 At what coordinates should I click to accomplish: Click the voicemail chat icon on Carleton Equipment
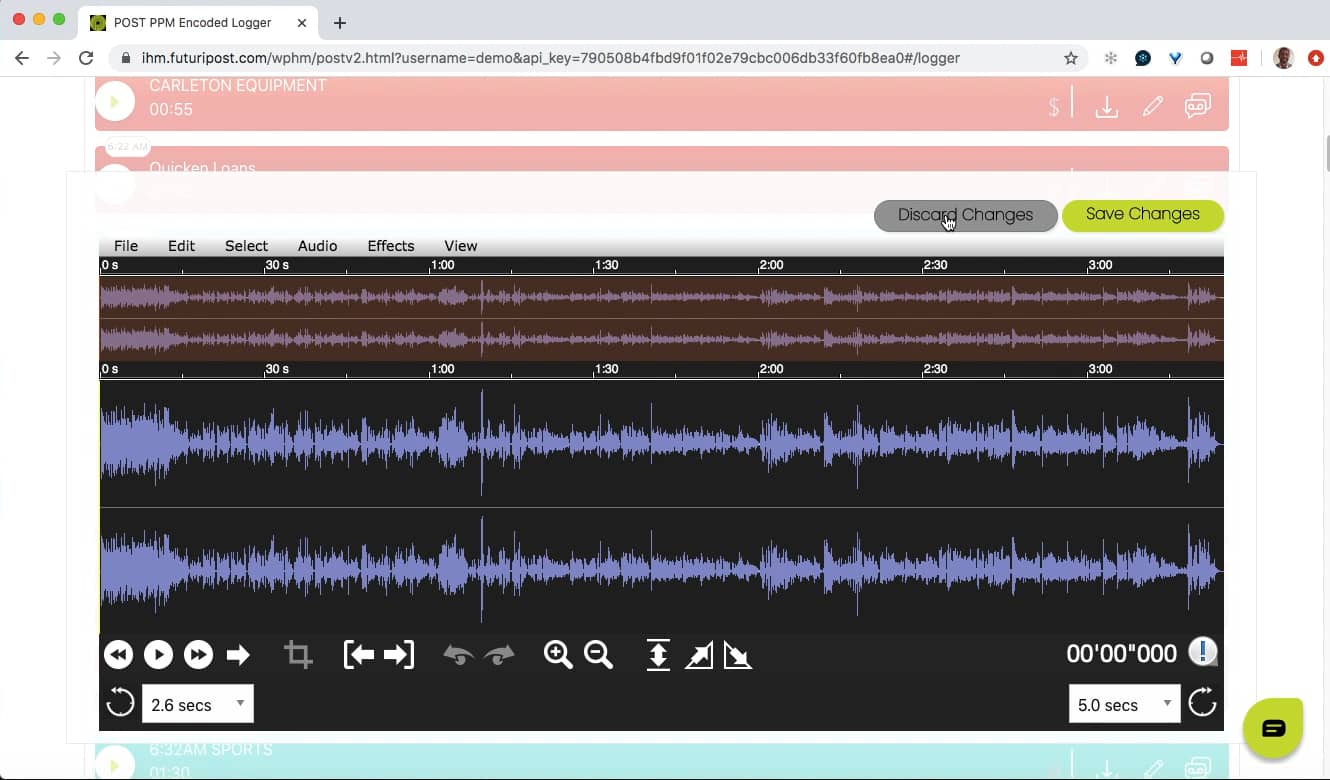point(1198,106)
